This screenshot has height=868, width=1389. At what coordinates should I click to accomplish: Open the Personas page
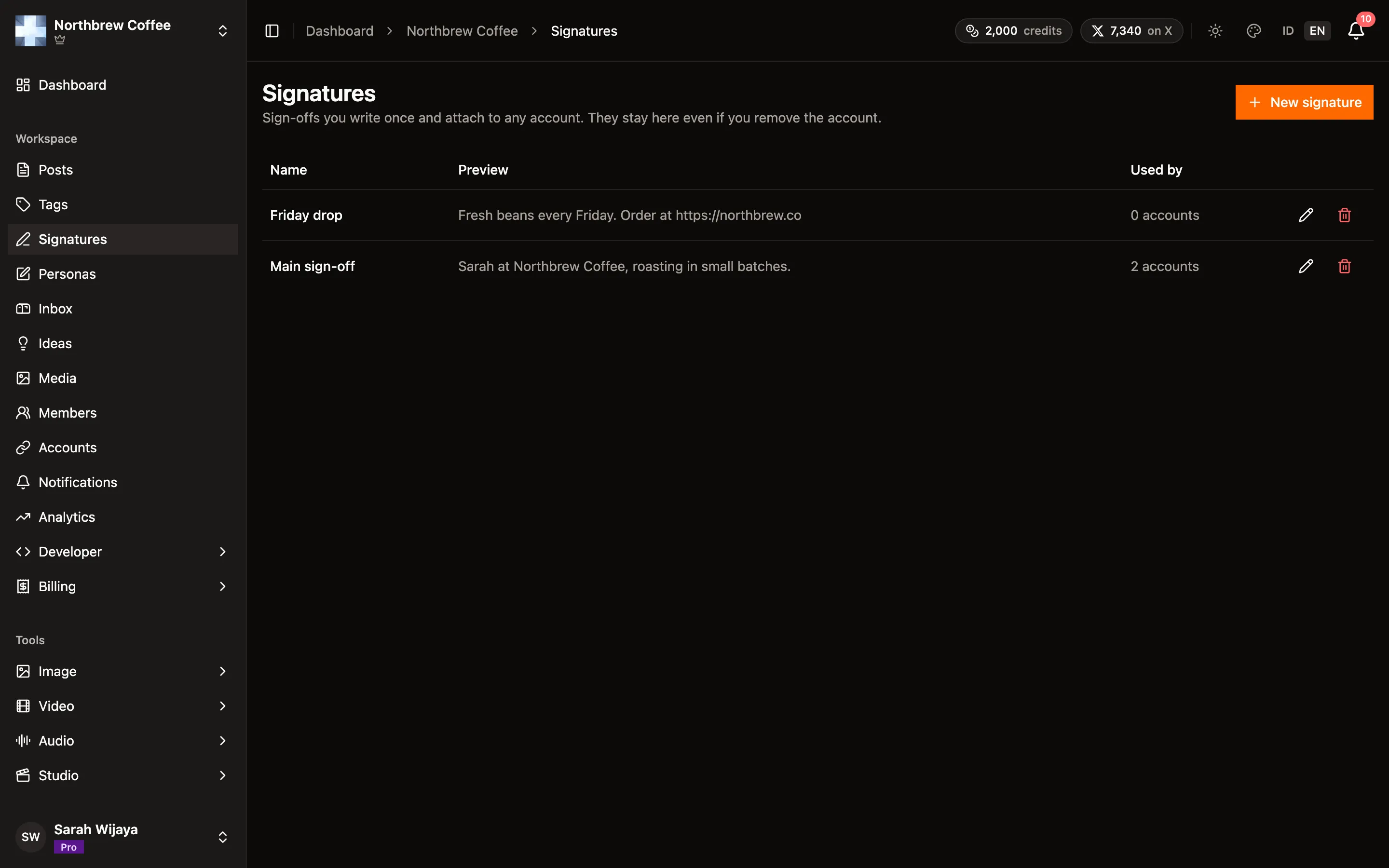coord(123,274)
